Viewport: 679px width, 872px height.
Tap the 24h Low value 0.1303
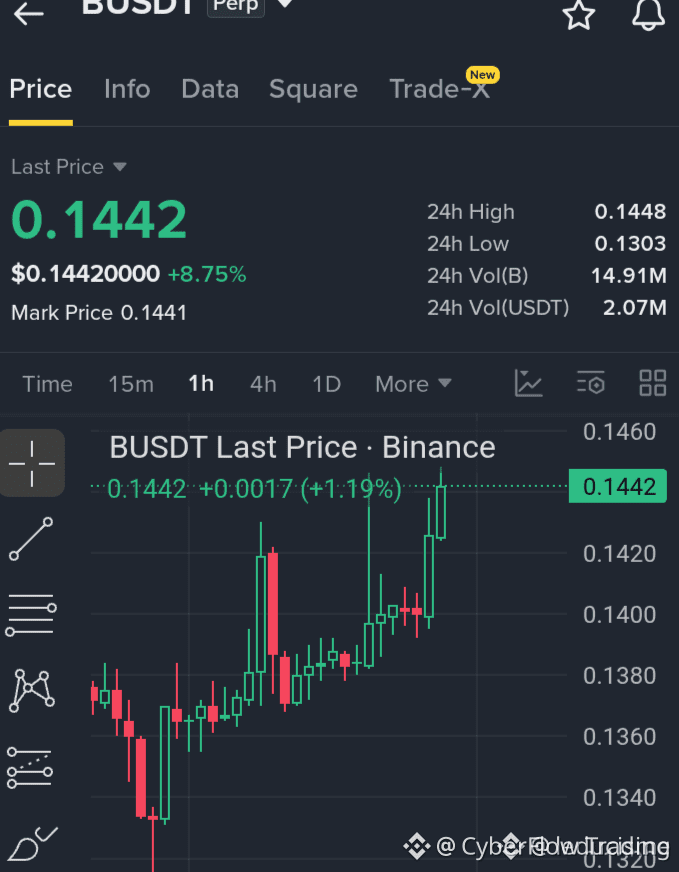630,244
